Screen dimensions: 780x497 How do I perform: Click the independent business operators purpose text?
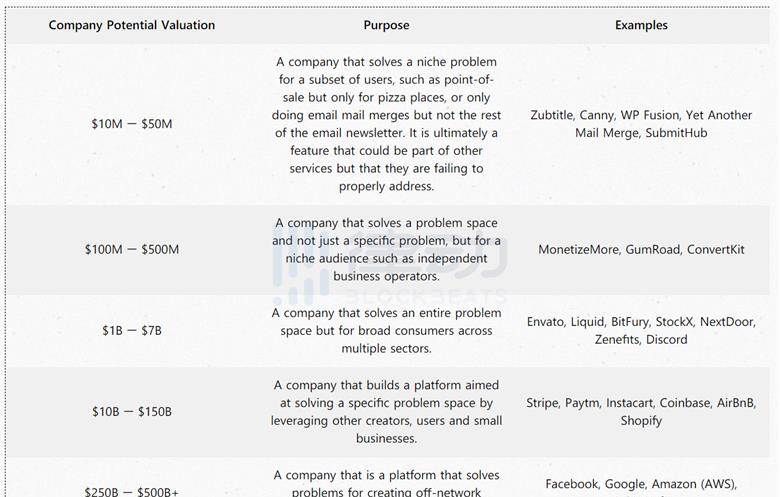(387, 249)
